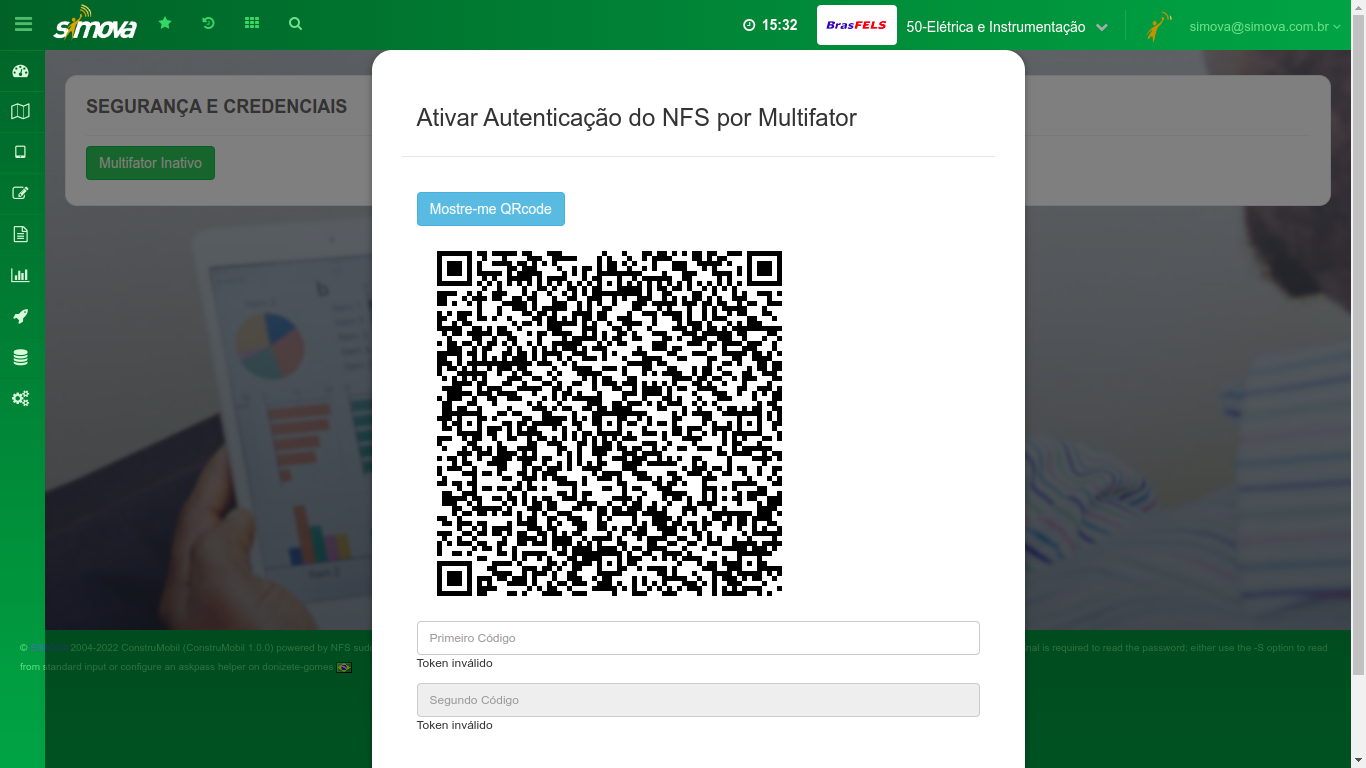Image resolution: width=1366 pixels, height=768 pixels.
Task: Click the rocket icon in the sidebar
Action: coord(21,316)
